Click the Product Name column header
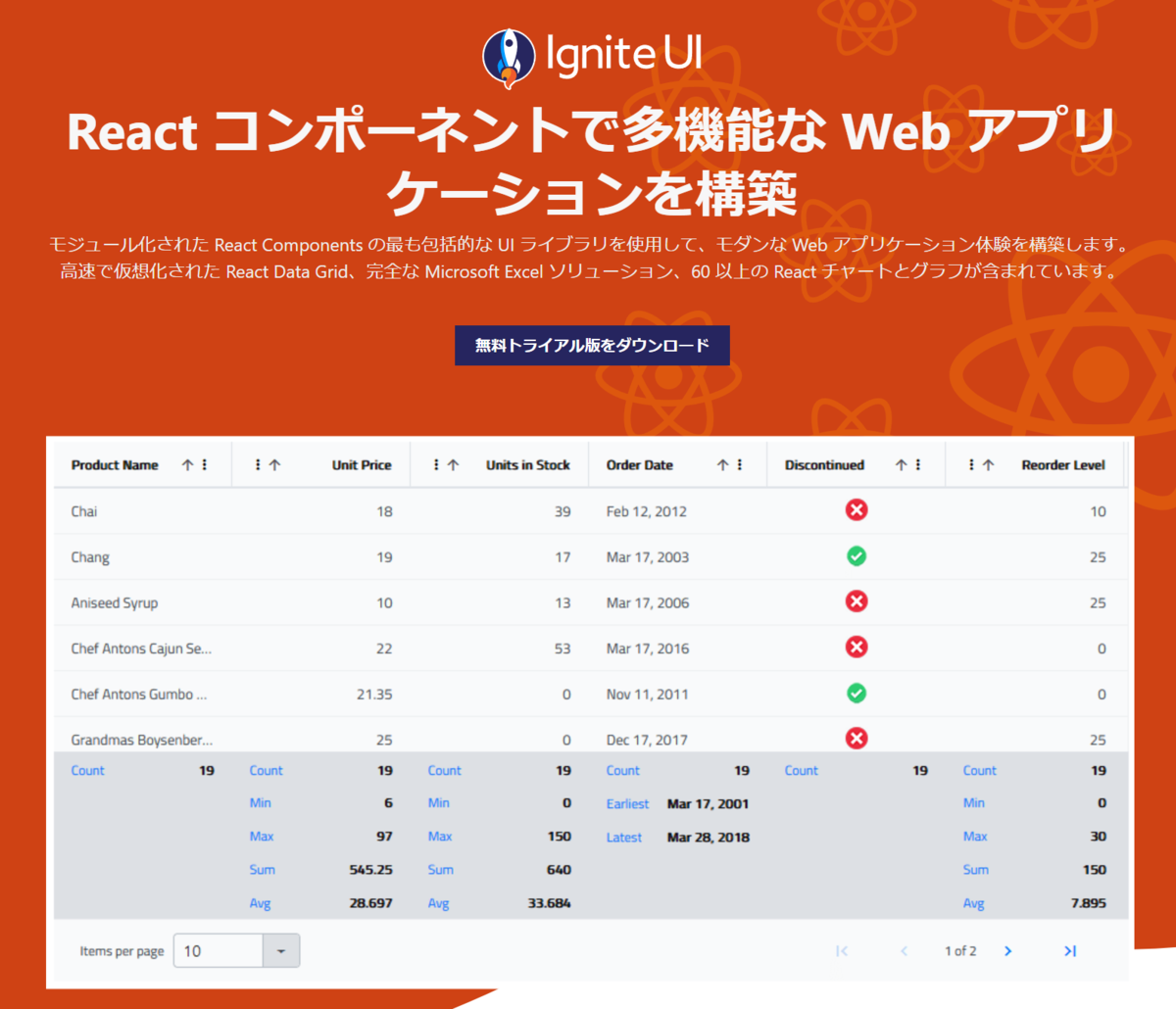 [115, 465]
